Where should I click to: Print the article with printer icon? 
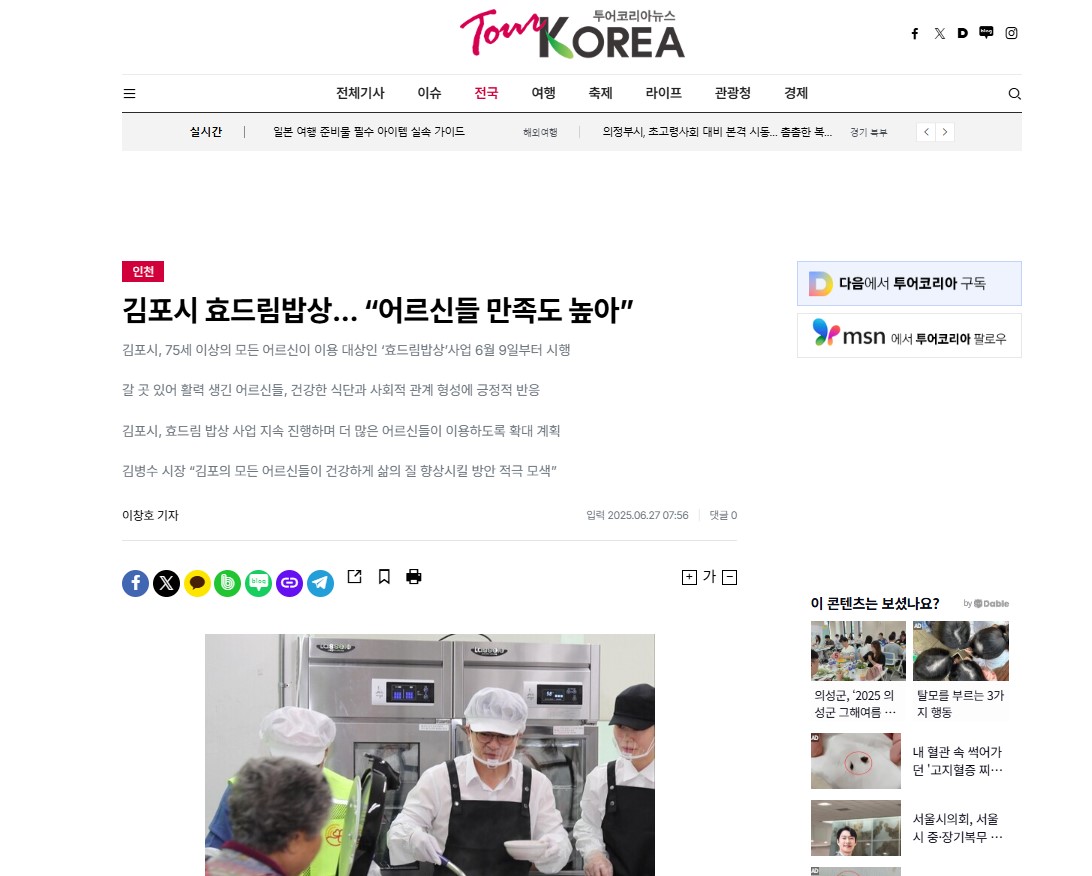414,577
